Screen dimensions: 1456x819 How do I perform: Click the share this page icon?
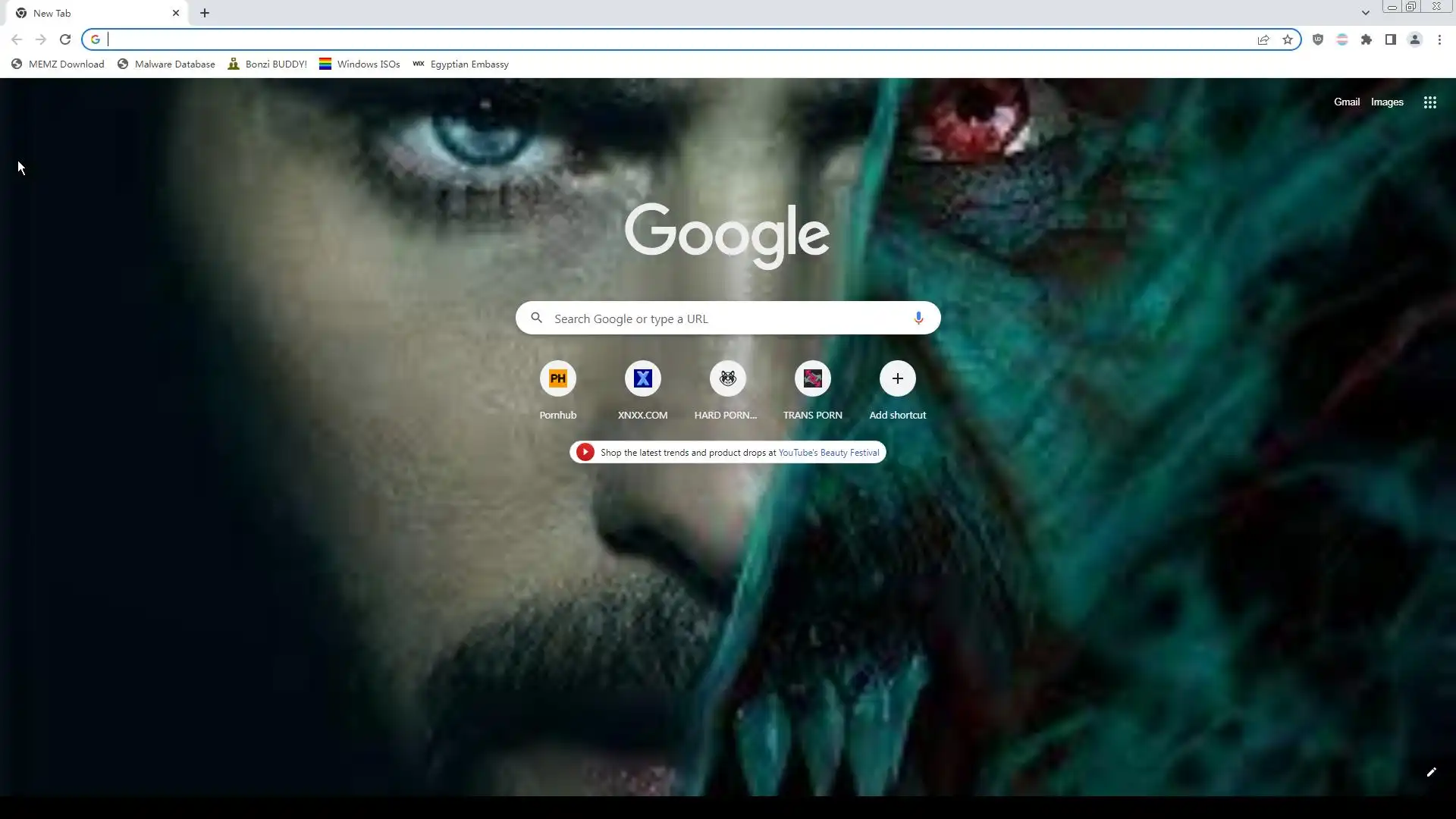click(x=1263, y=39)
